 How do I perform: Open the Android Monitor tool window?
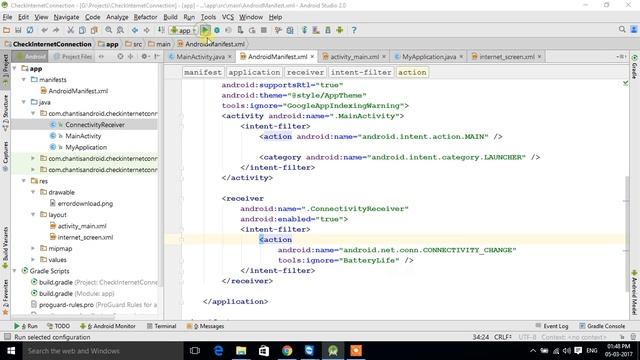point(108,326)
